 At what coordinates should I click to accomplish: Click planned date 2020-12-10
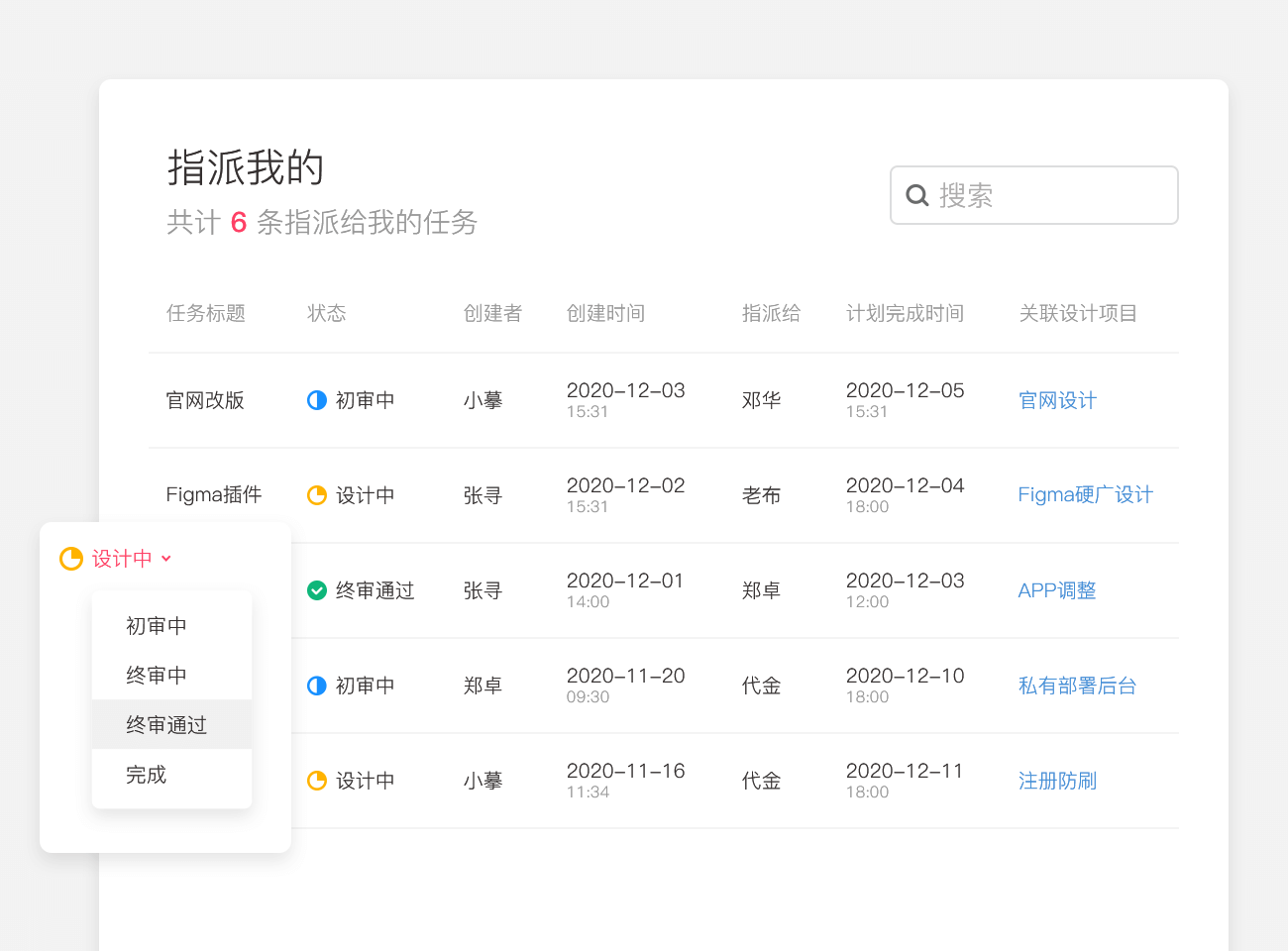[x=906, y=676]
